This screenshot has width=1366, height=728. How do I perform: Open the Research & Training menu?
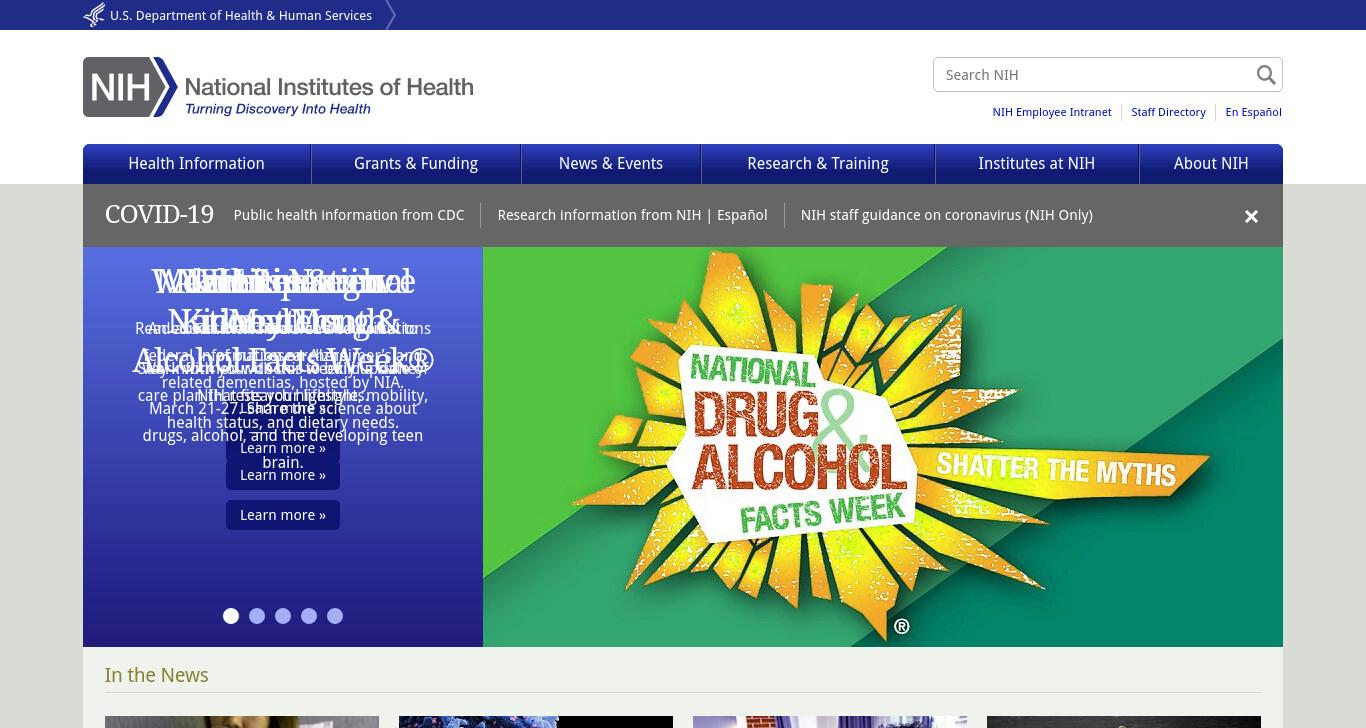pyautogui.click(x=818, y=164)
